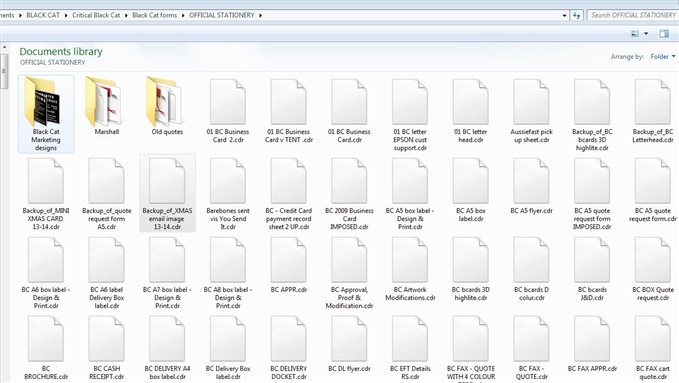
Task: Expand subfolders arrow after Critical Black Cat
Action: (x=126, y=15)
